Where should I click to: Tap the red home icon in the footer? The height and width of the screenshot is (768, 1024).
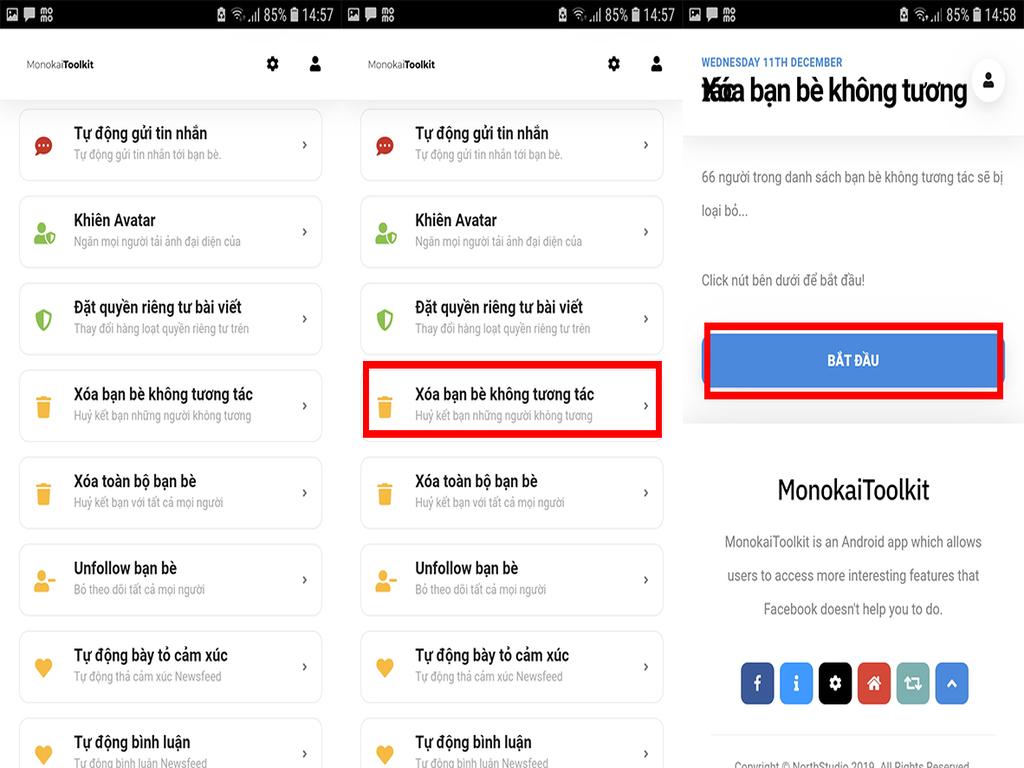[874, 683]
